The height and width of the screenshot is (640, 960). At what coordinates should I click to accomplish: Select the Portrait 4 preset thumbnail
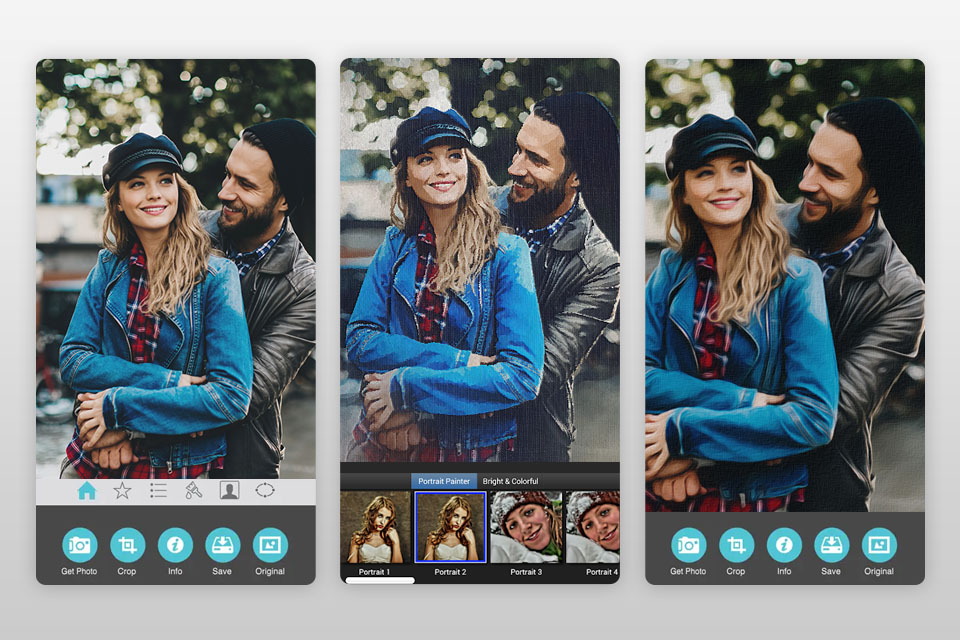(x=593, y=527)
